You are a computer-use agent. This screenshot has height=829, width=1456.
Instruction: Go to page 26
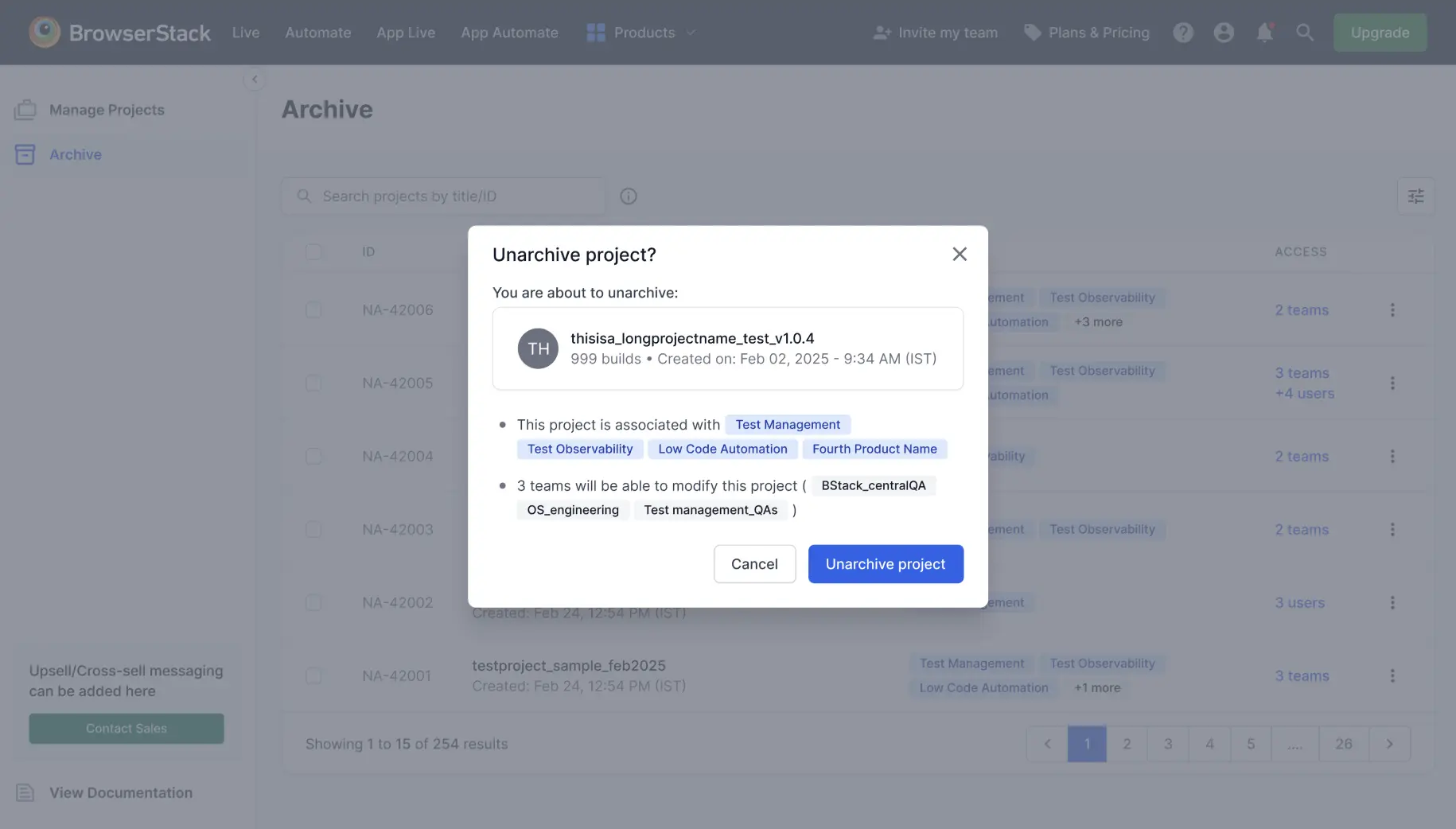click(x=1344, y=744)
